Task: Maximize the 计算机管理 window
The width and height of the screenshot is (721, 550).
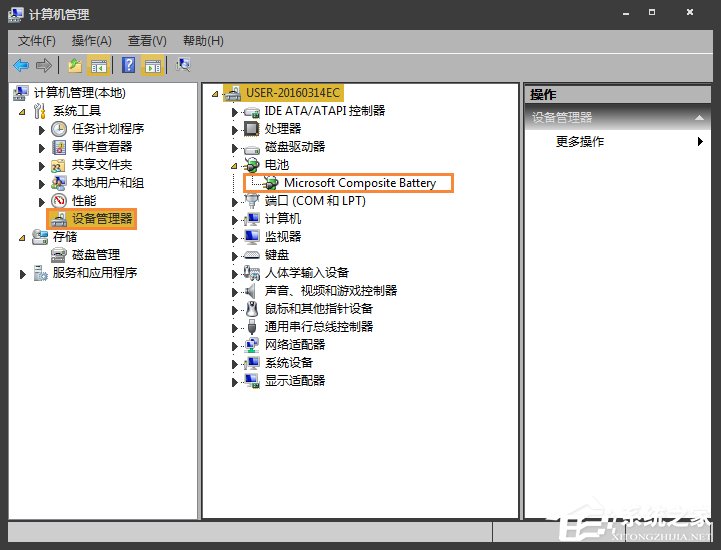Action: click(x=652, y=12)
